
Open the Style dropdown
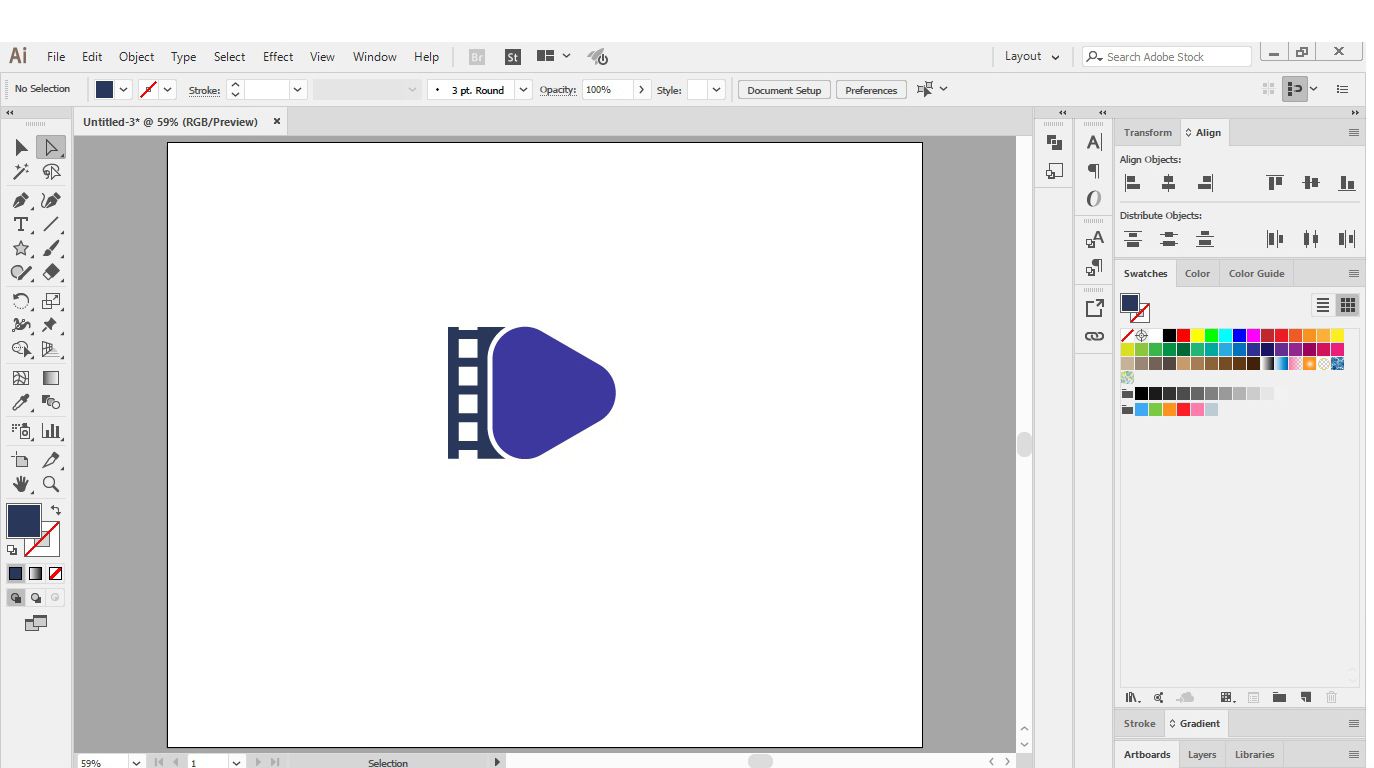pos(716,90)
